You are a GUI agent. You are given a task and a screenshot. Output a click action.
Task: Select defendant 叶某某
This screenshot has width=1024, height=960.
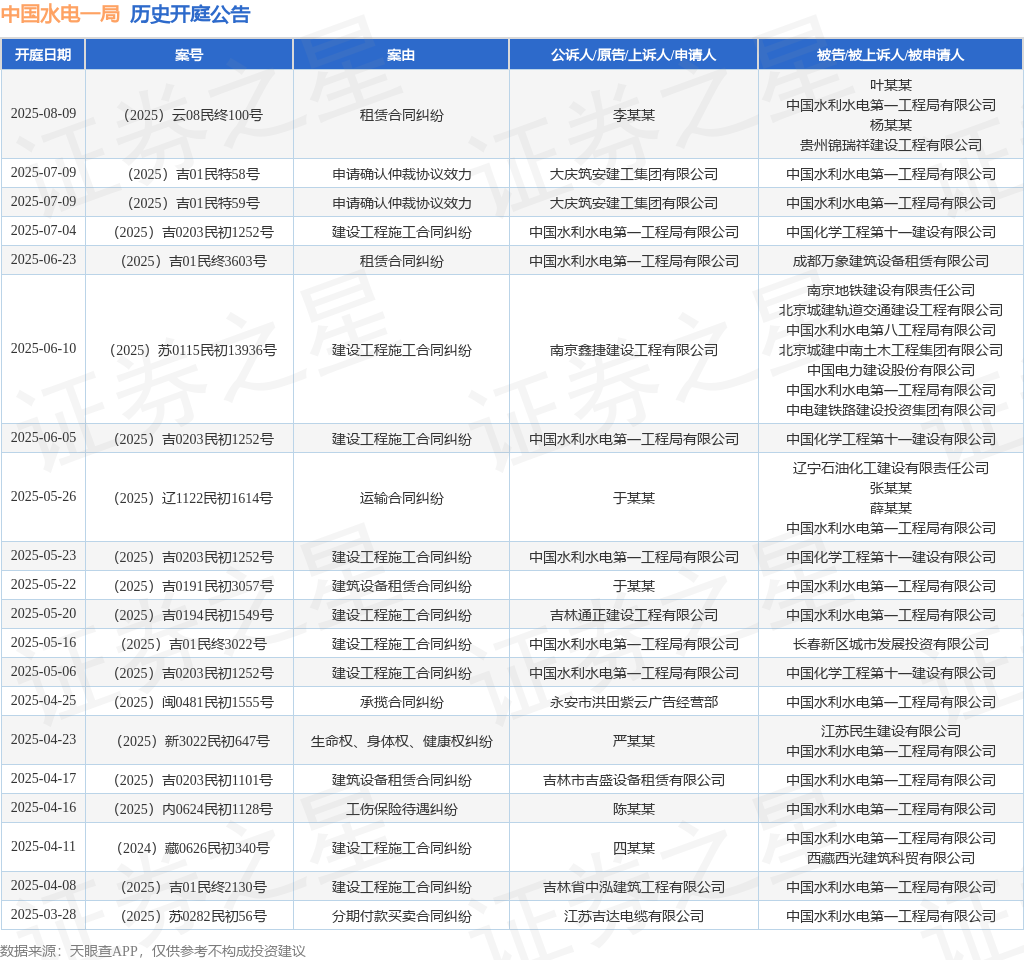[x=891, y=86]
